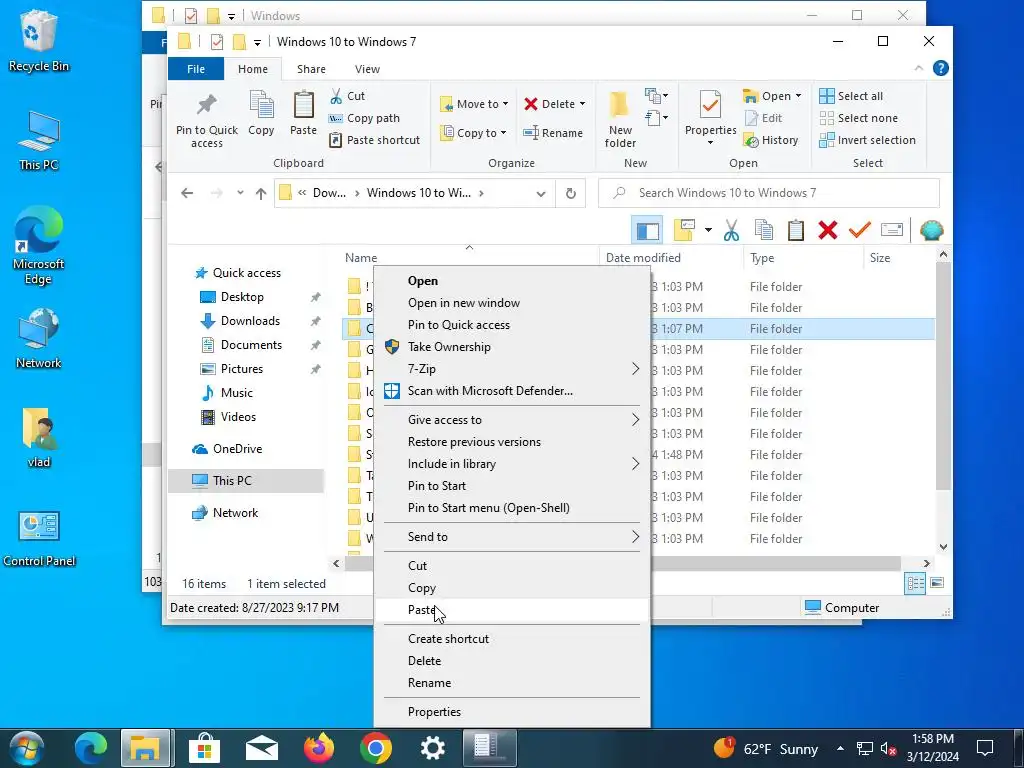This screenshot has height=768, width=1024.
Task: Click the Refresh button in the address bar
Action: [570, 193]
